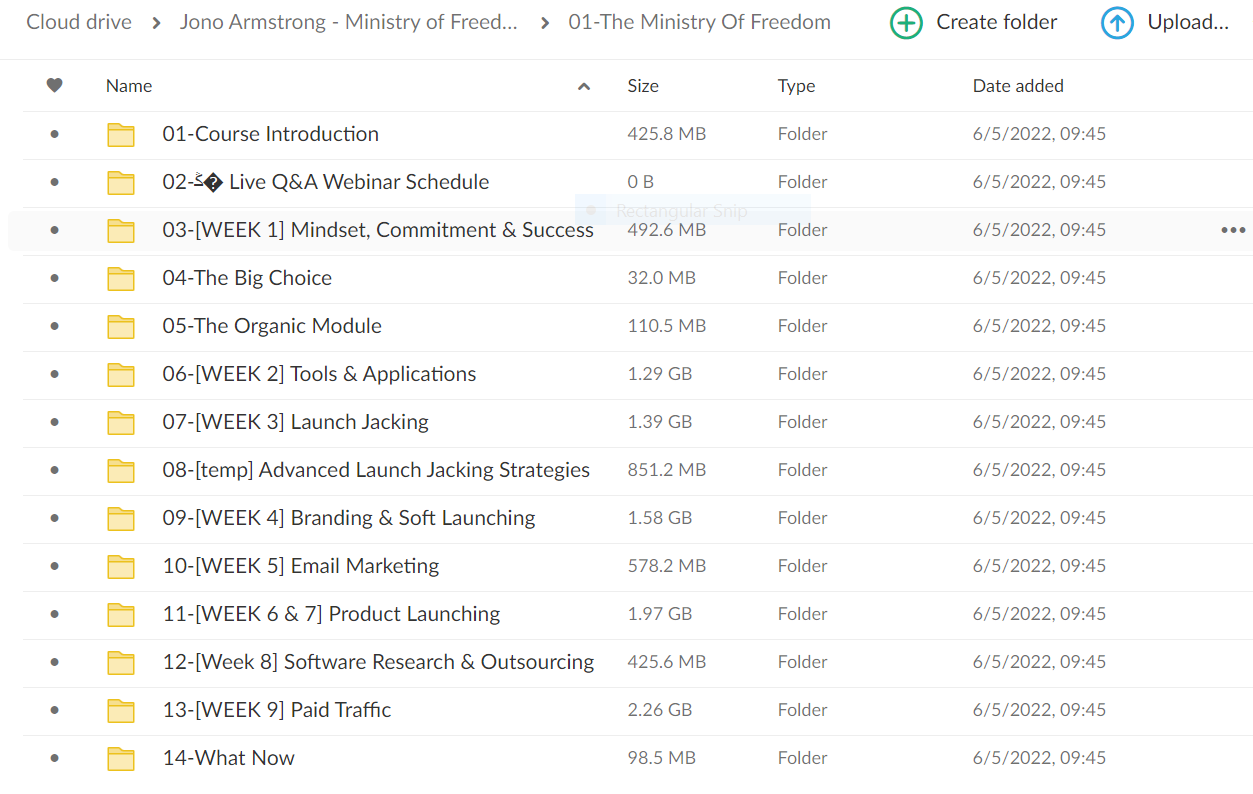The image size is (1253, 794).
Task: Open the 04-The Big Choice folder icon
Action: pyautogui.click(x=121, y=278)
